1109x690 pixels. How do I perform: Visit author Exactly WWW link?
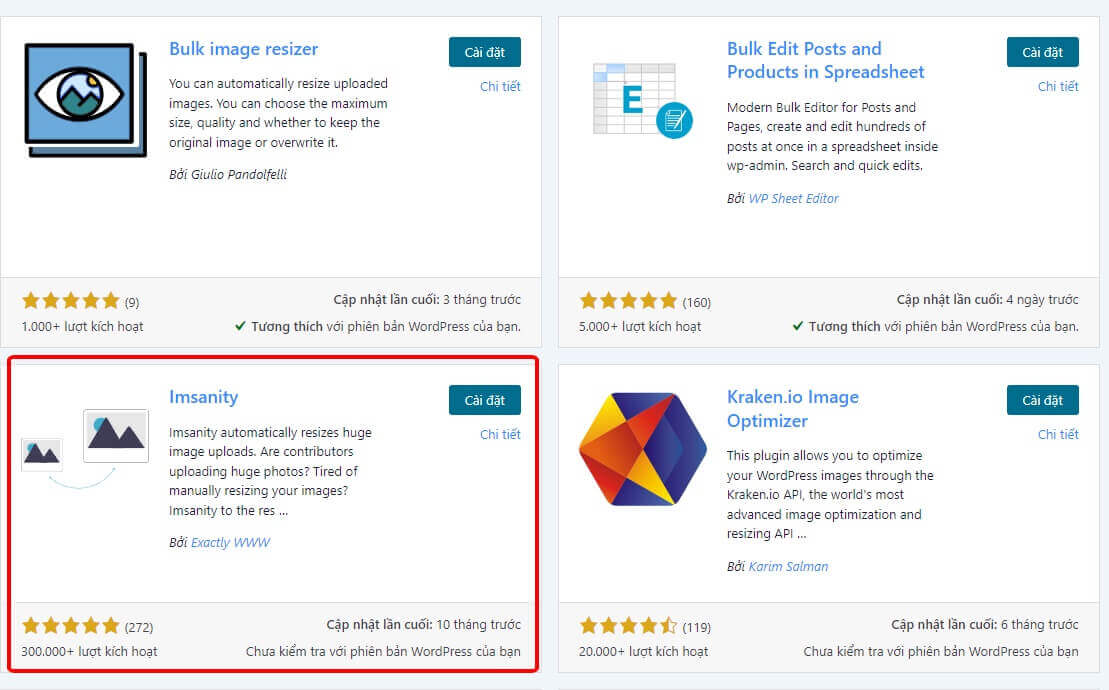tap(230, 542)
